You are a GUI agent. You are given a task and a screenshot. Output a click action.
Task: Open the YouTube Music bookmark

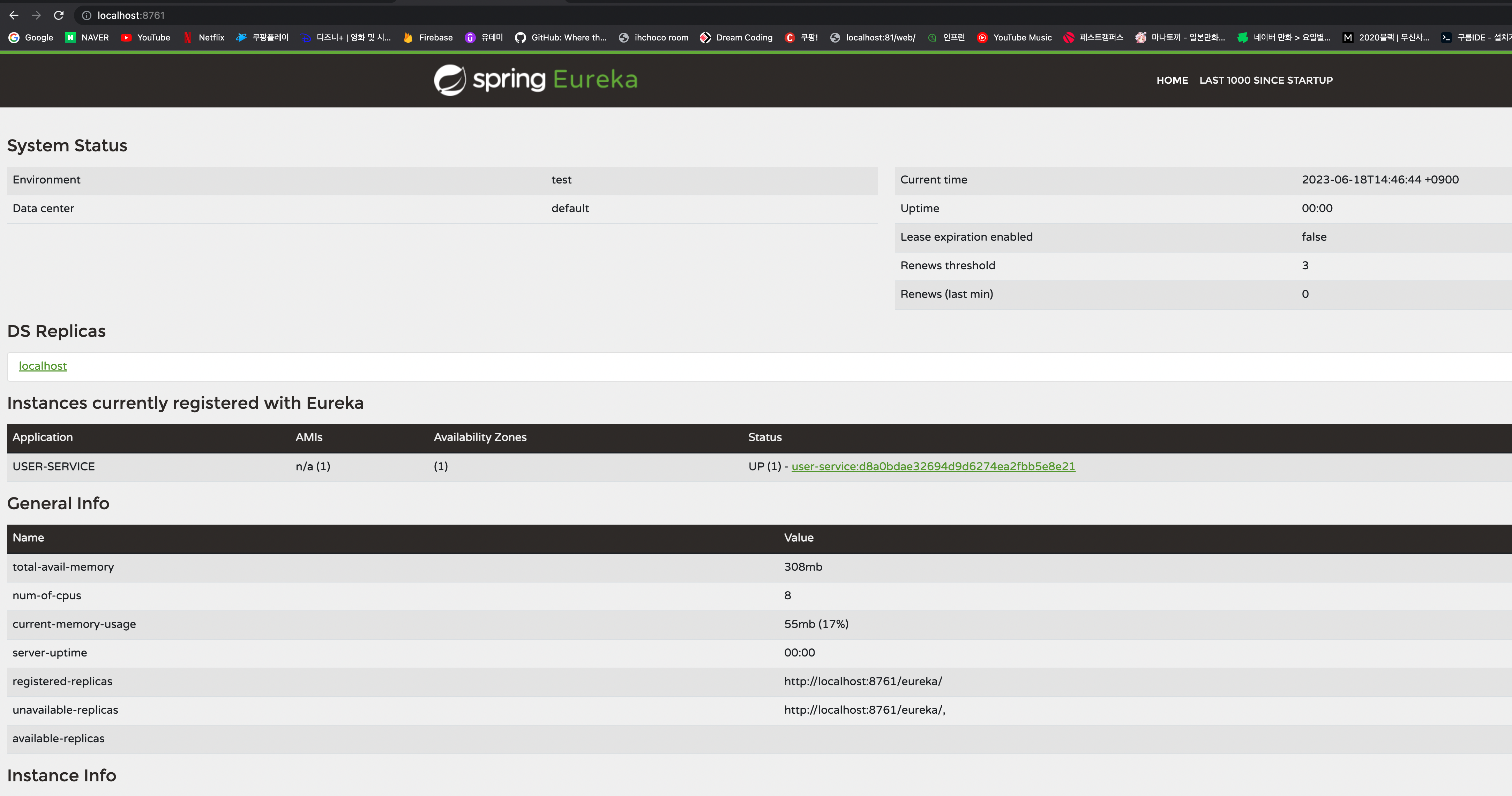[x=1014, y=38]
